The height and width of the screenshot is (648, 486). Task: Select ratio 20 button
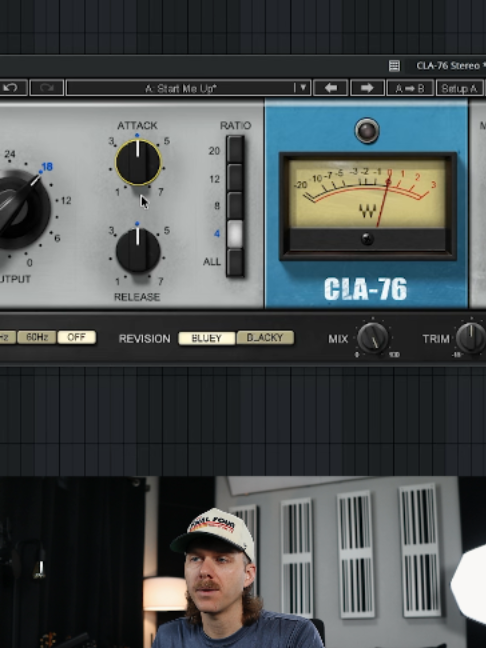click(x=235, y=150)
